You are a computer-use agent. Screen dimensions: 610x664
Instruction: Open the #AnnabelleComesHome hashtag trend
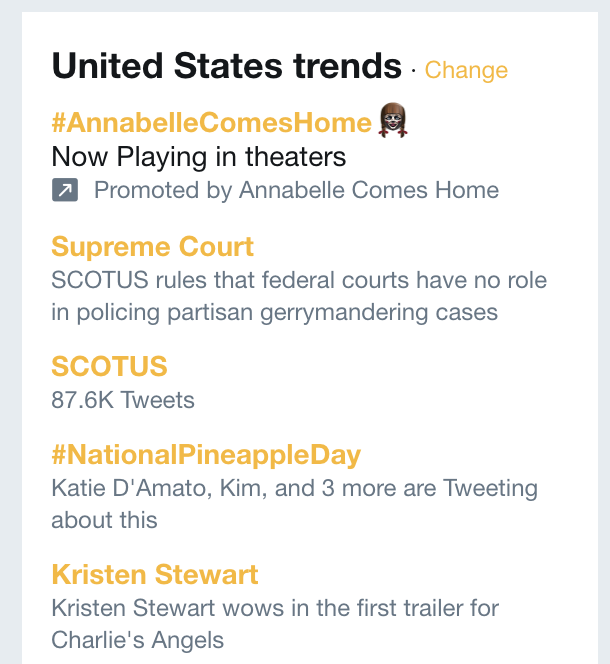pyautogui.click(x=211, y=123)
